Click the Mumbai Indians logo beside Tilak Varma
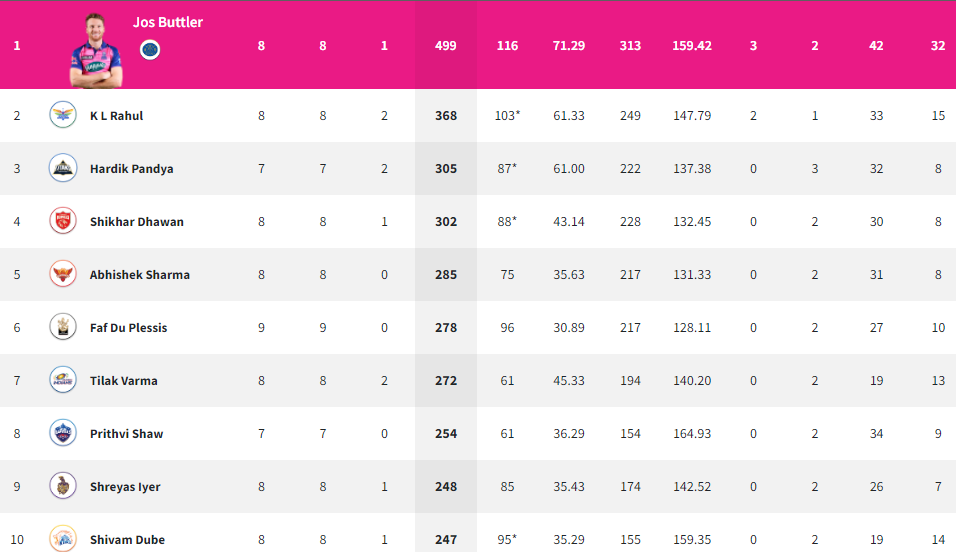 pyautogui.click(x=63, y=380)
